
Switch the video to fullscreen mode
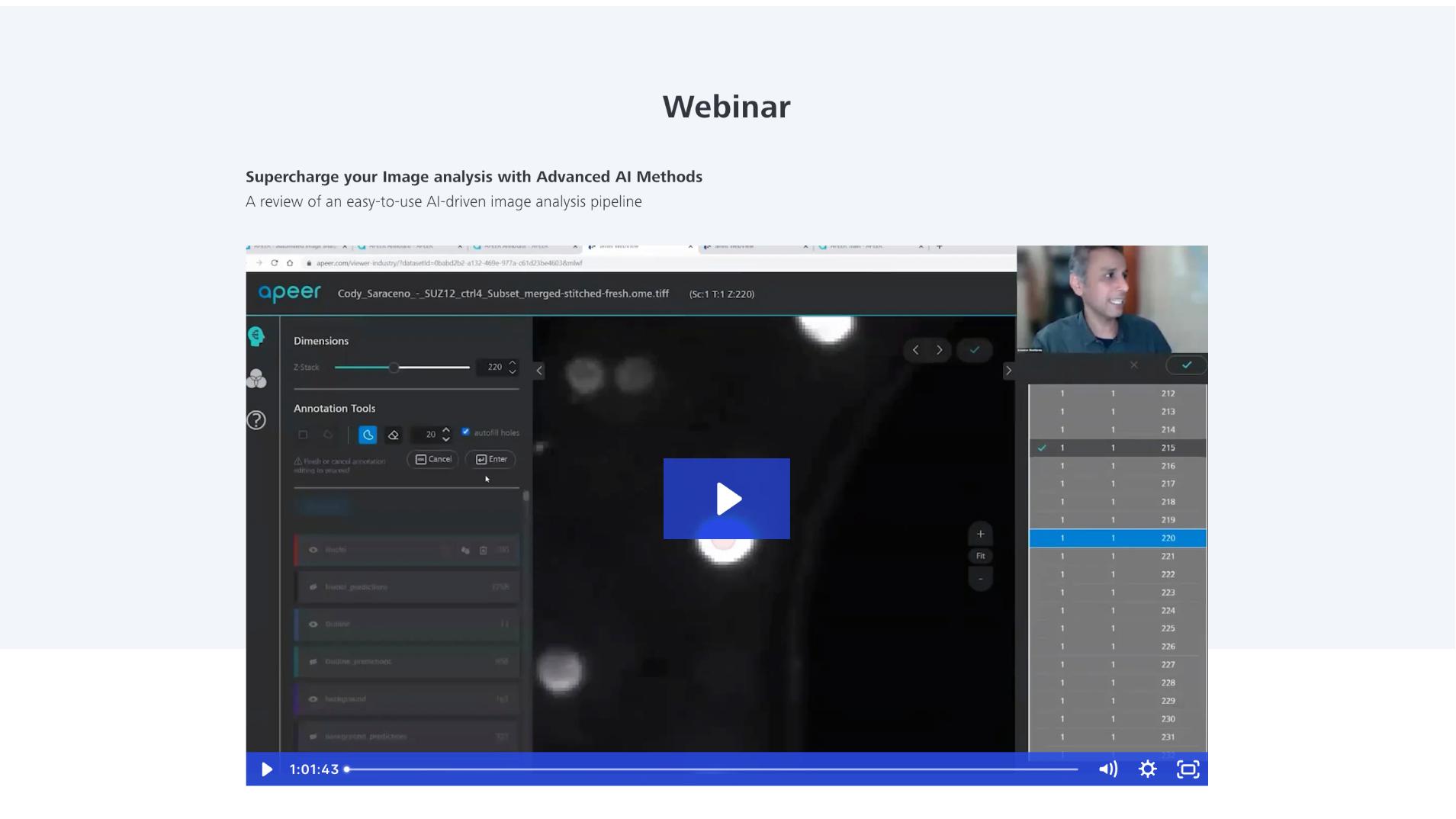coord(1188,769)
